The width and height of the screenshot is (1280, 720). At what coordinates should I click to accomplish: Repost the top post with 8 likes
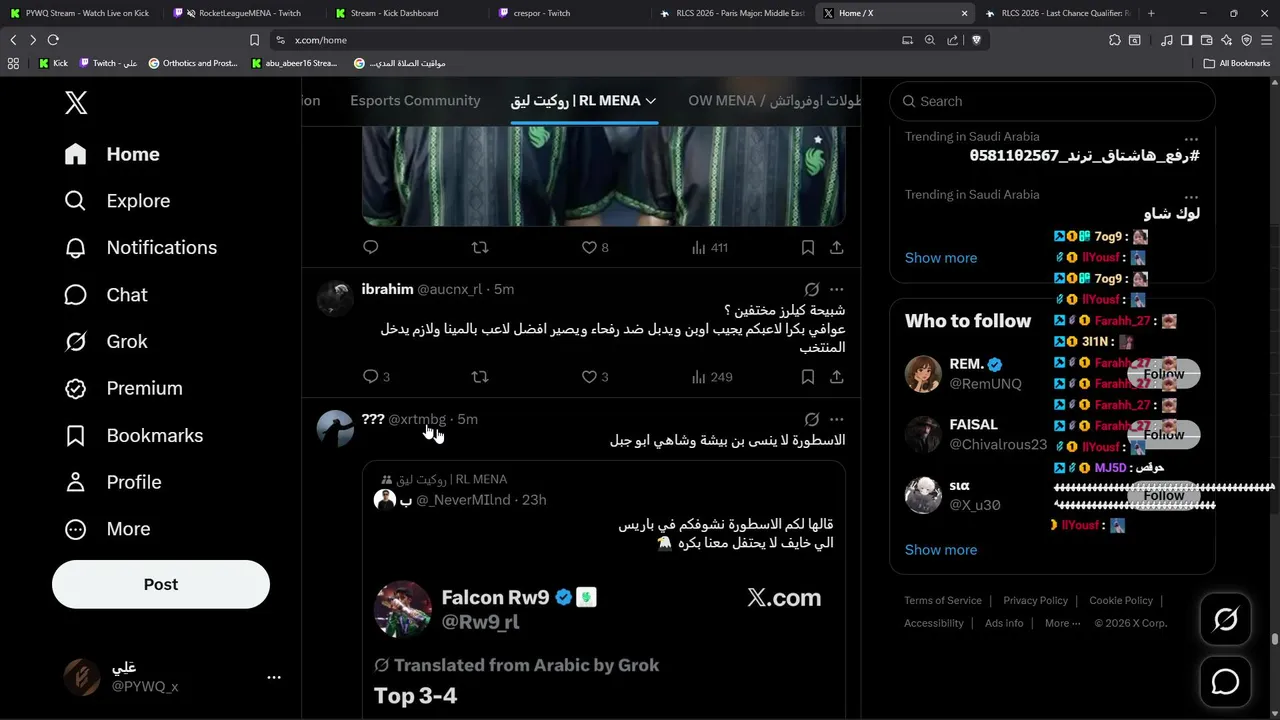(480, 247)
